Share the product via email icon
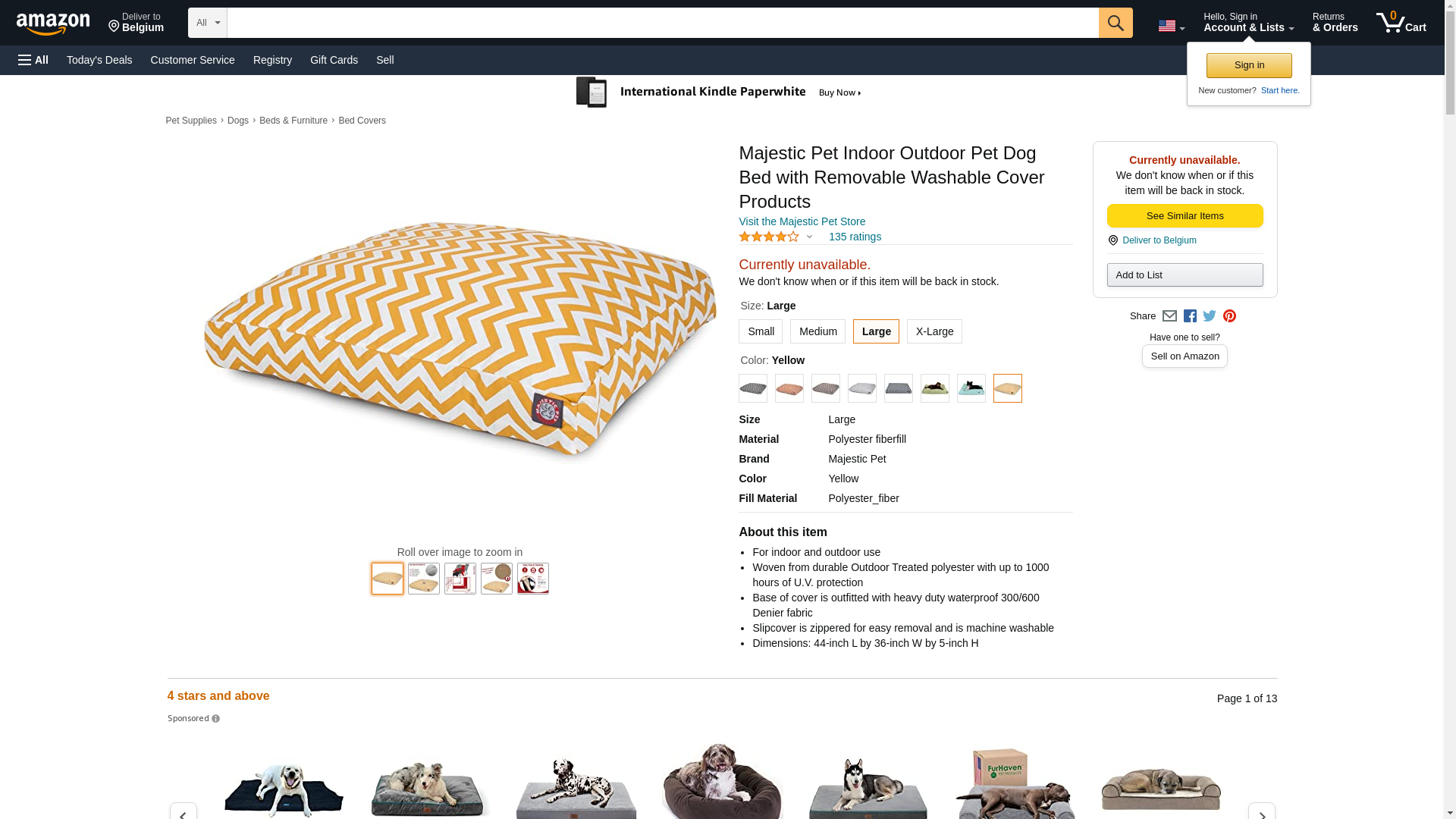 pos(1169,316)
